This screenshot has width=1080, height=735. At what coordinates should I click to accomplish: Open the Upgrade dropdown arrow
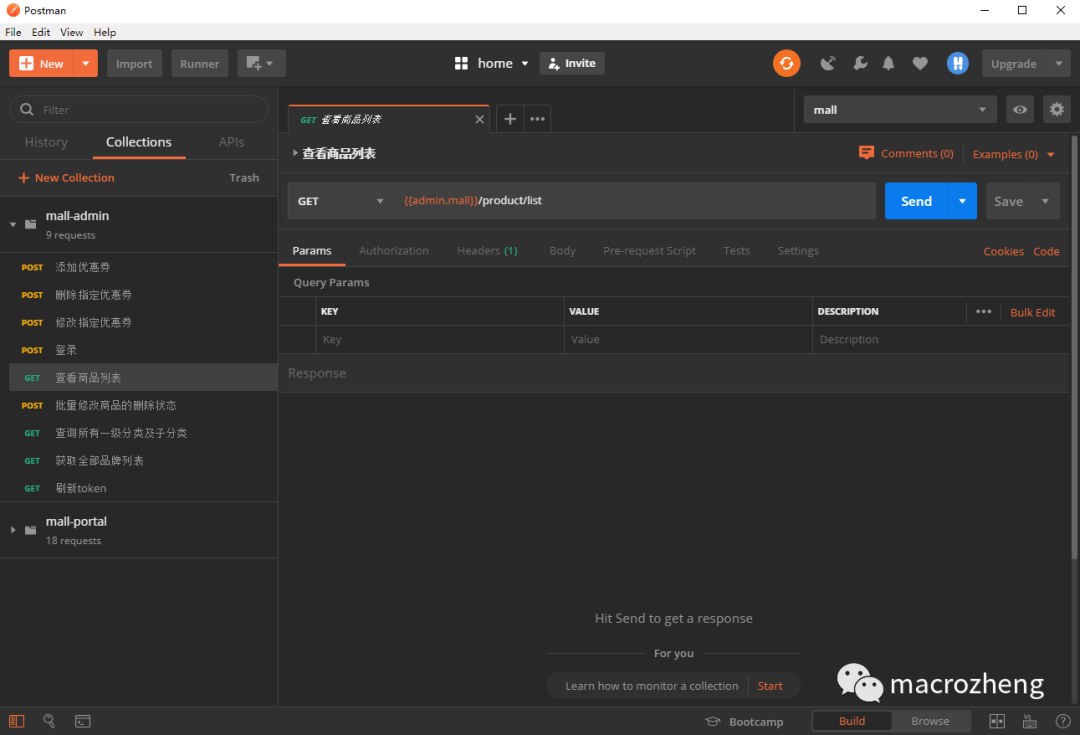(1059, 63)
